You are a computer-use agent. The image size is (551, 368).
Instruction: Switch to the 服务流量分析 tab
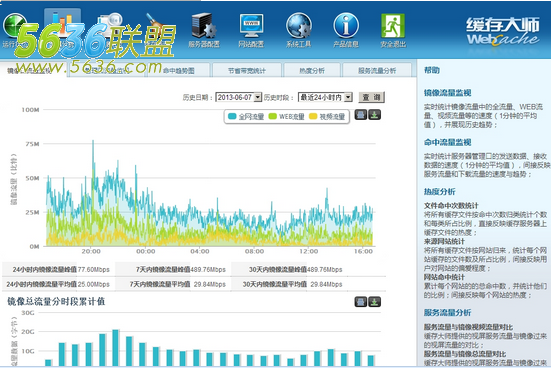(377, 70)
